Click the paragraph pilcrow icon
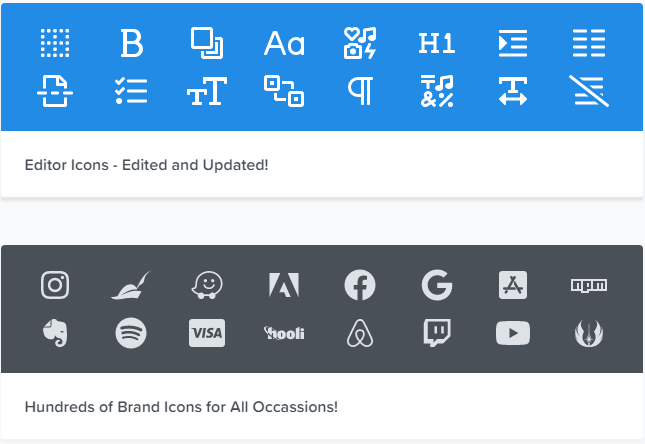This screenshot has width=645, height=444. pos(361,91)
